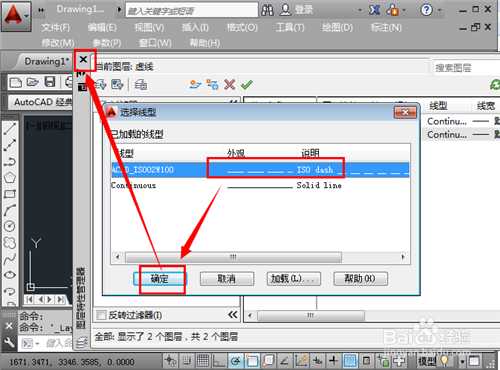Select the Spline tool
Viewport: 500px width, 370px height.
pyautogui.click(x=10, y=259)
